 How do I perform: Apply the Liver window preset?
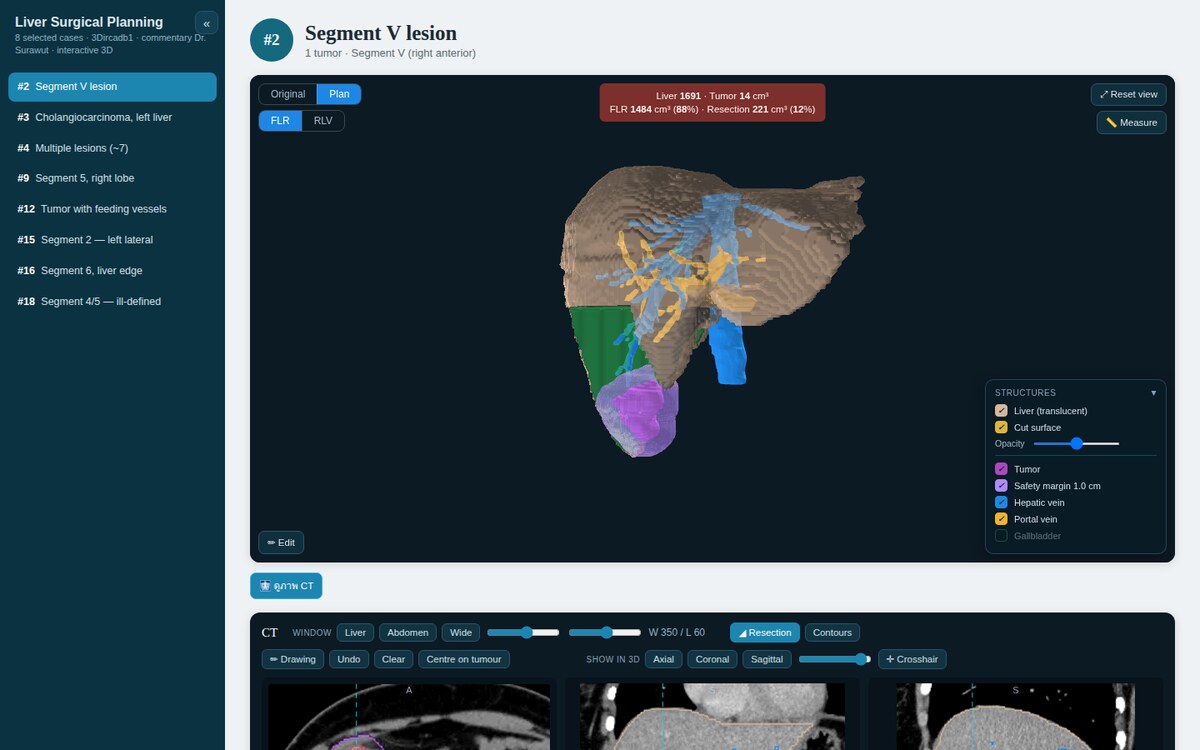click(x=355, y=632)
